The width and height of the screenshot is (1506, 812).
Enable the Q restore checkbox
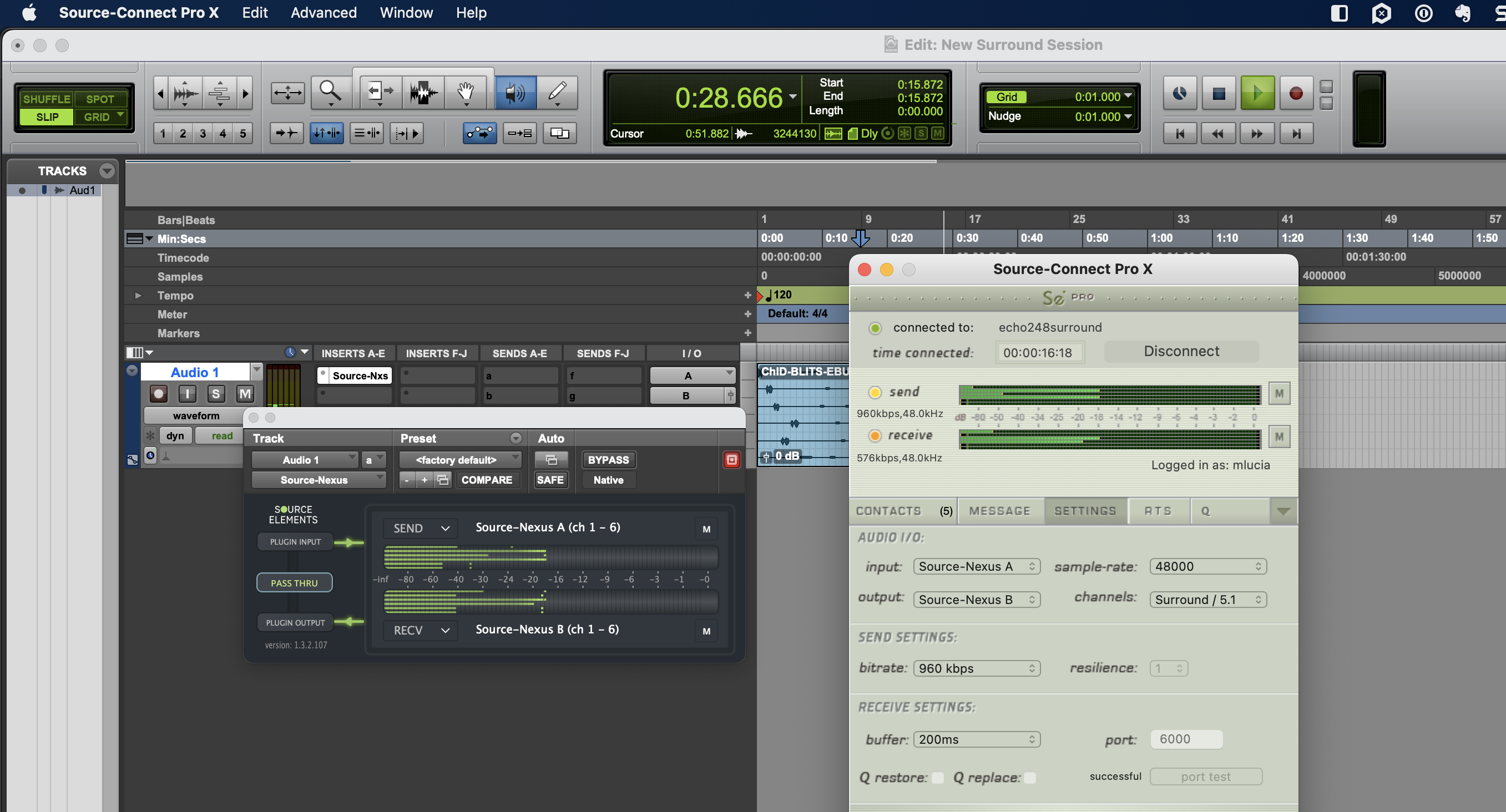click(937, 778)
